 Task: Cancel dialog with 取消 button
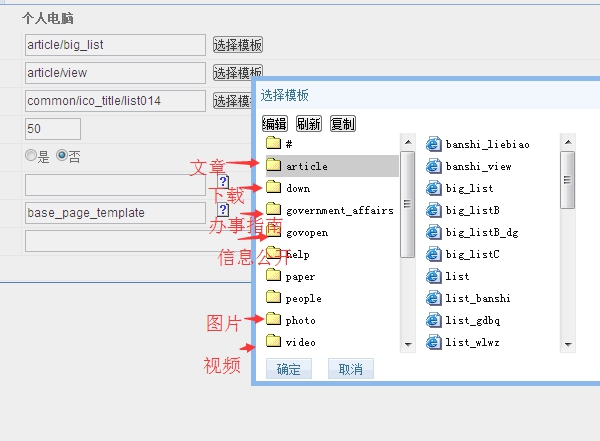coord(350,369)
